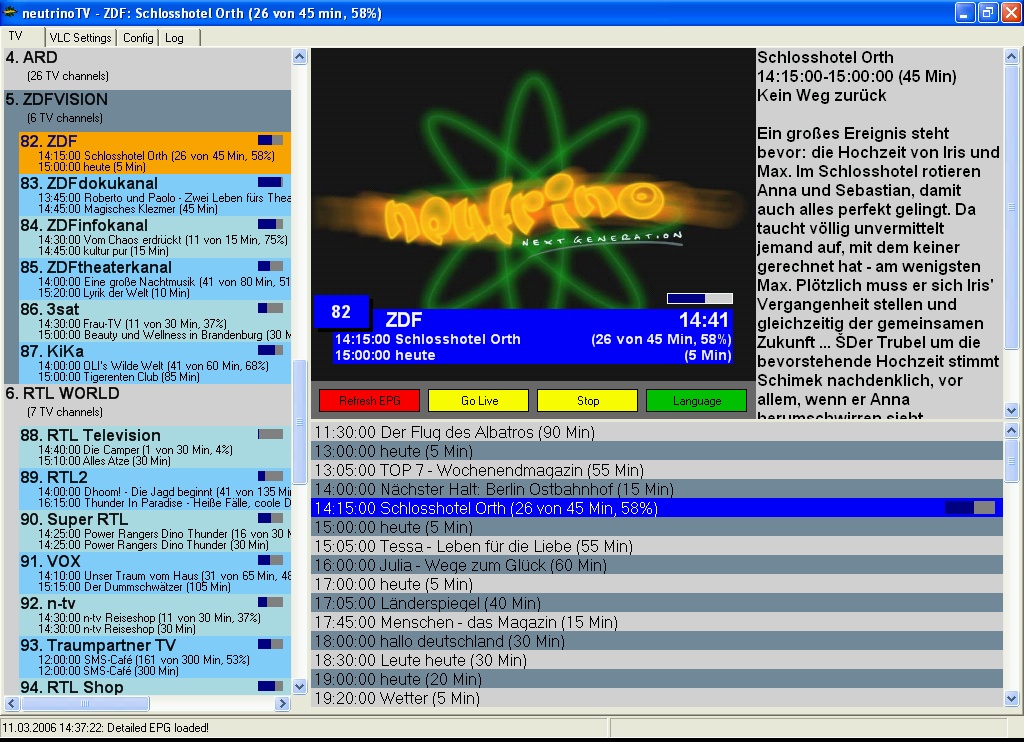Viewport: 1024px width, 742px height.
Task: Open the Config tab
Action: click(x=138, y=38)
